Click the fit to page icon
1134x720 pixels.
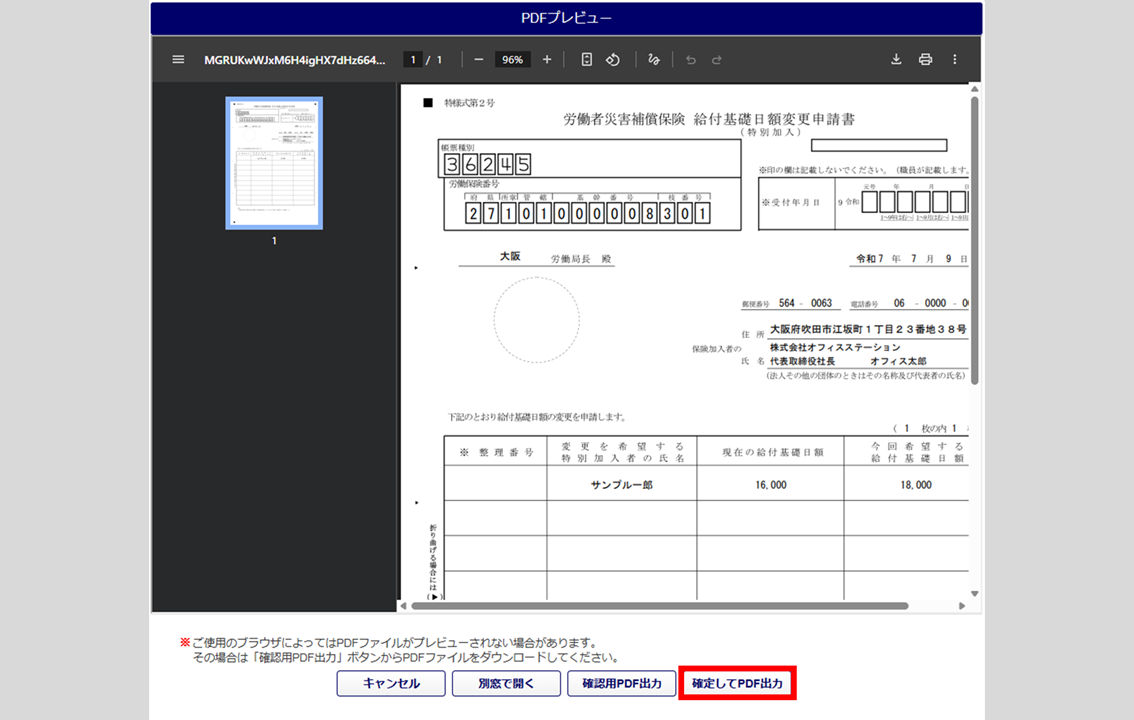click(587, 60)
